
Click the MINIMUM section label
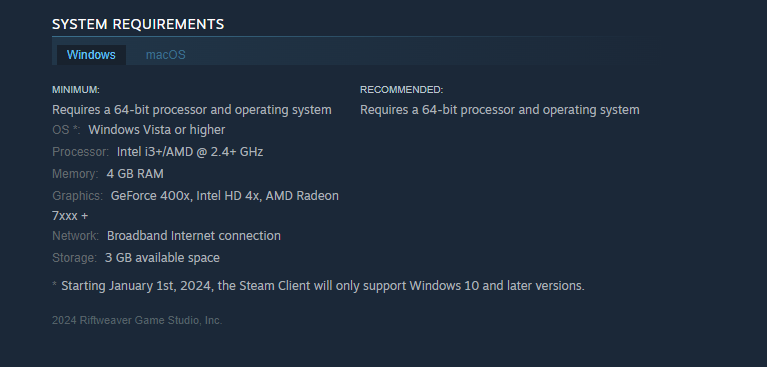[x=76, y=90]
